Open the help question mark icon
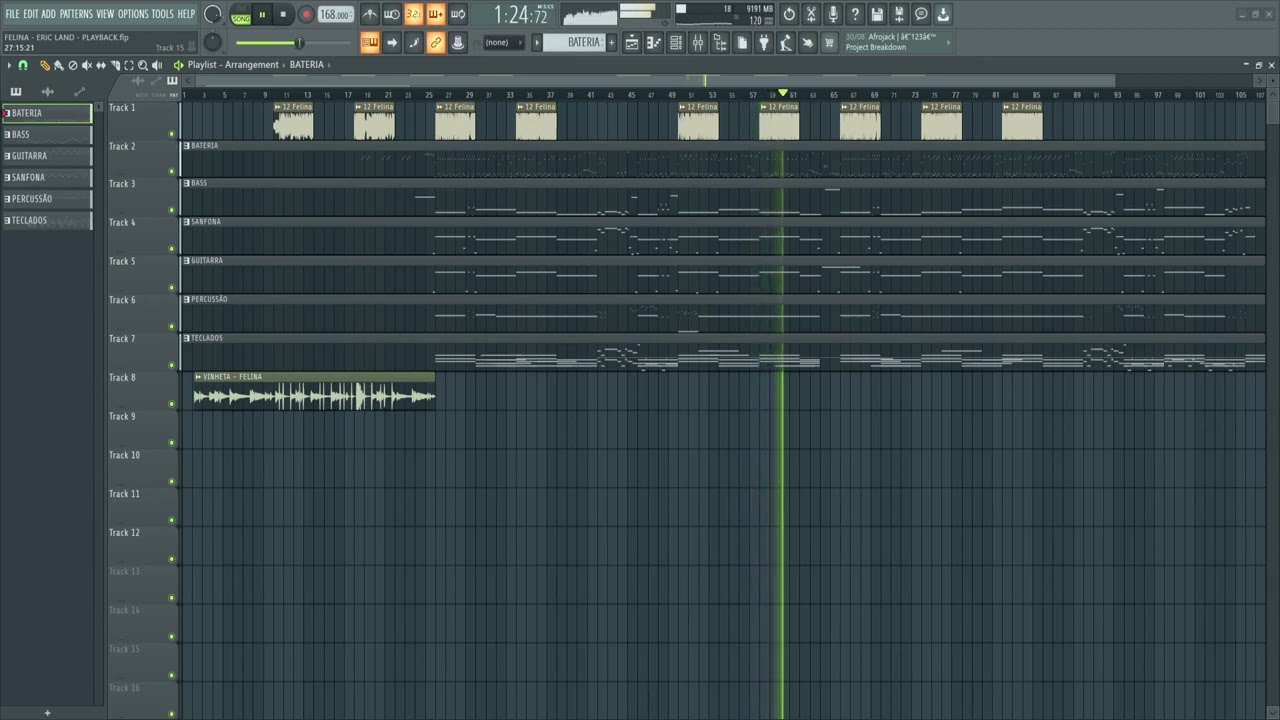Screen dimensions: 1280x720 pos(854,14)
